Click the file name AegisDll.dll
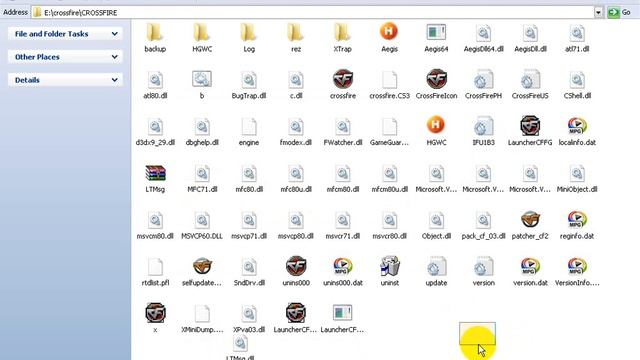 (530, 49)
